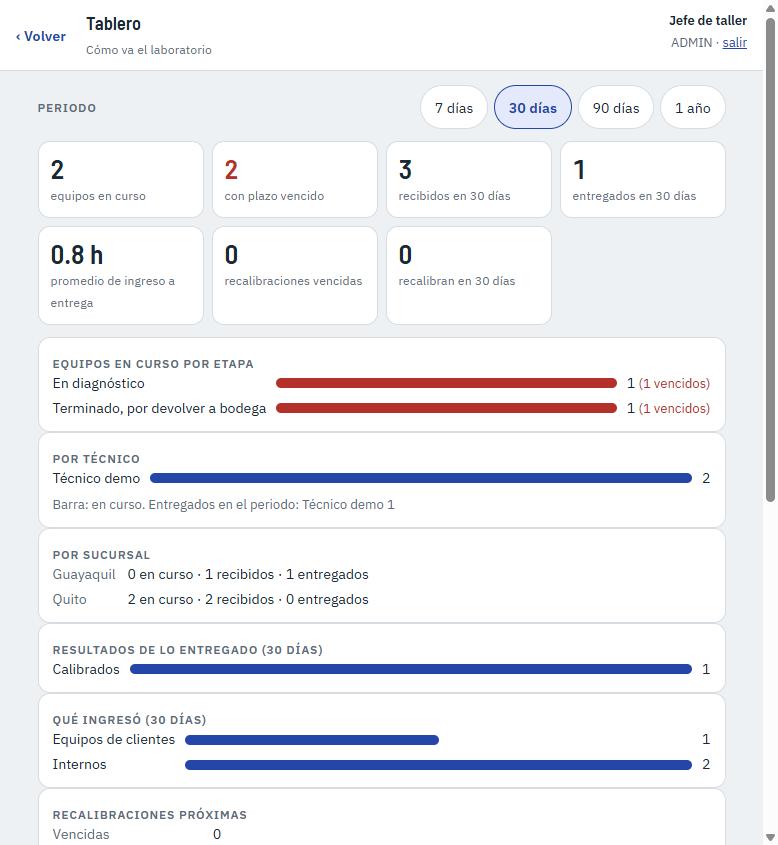Click the 'Quito' branch name
Image resolution: width=778 pixels, height=845 pixels.
[x=70, y=599]
